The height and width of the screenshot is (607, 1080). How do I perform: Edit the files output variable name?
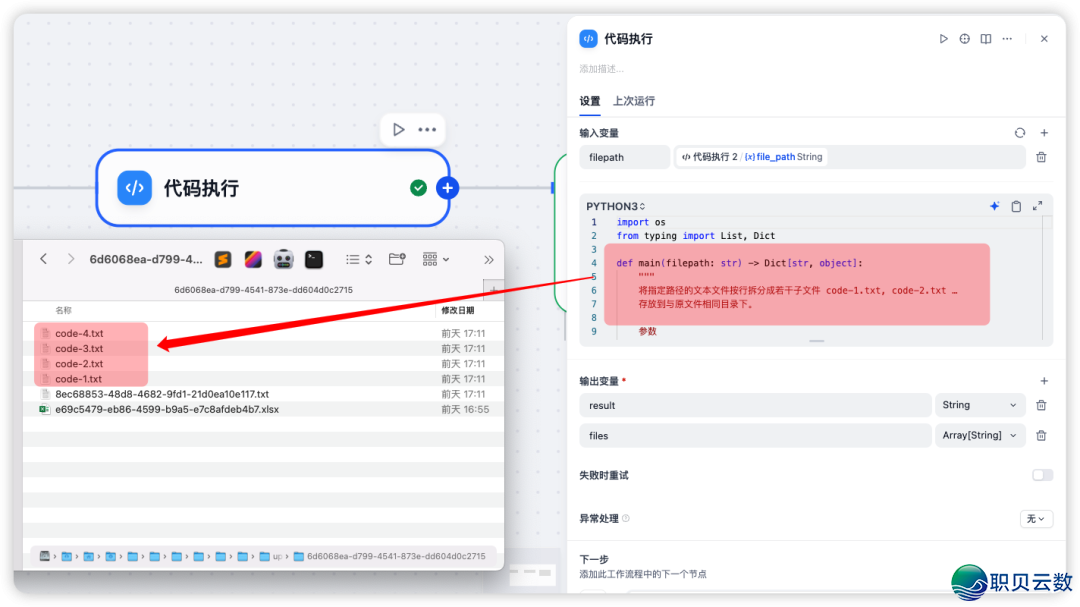(755, 435)
